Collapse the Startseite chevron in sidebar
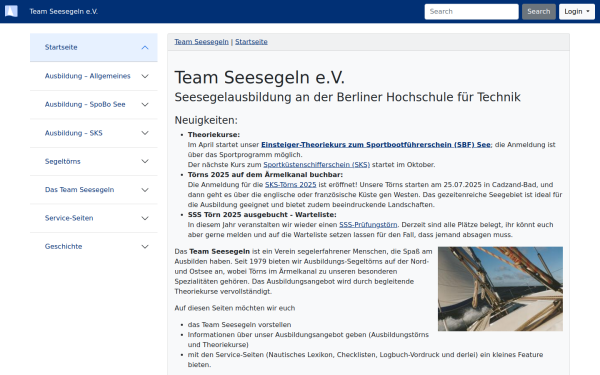Image resolution: width=600 pixels, height=375 pixels. point(145,47)
